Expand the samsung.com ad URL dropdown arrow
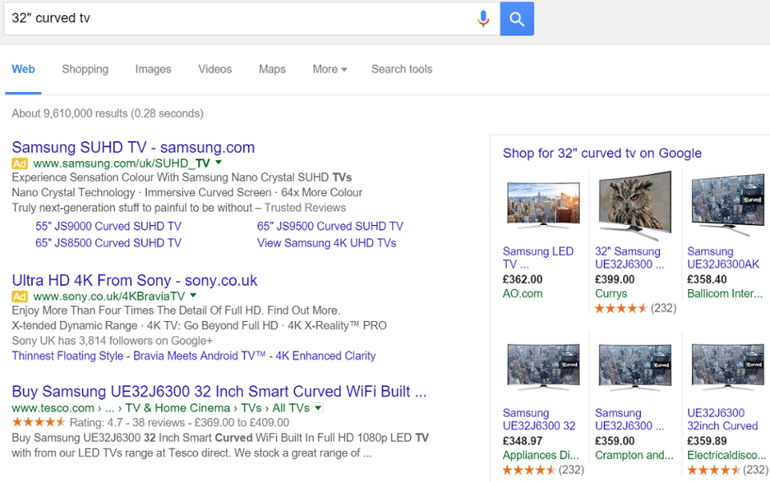The image size is (770, 482). point(218,162)
